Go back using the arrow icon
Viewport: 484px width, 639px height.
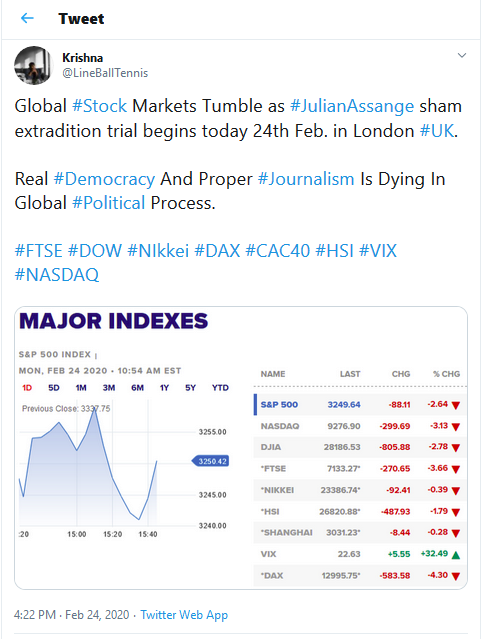point(27,18)
